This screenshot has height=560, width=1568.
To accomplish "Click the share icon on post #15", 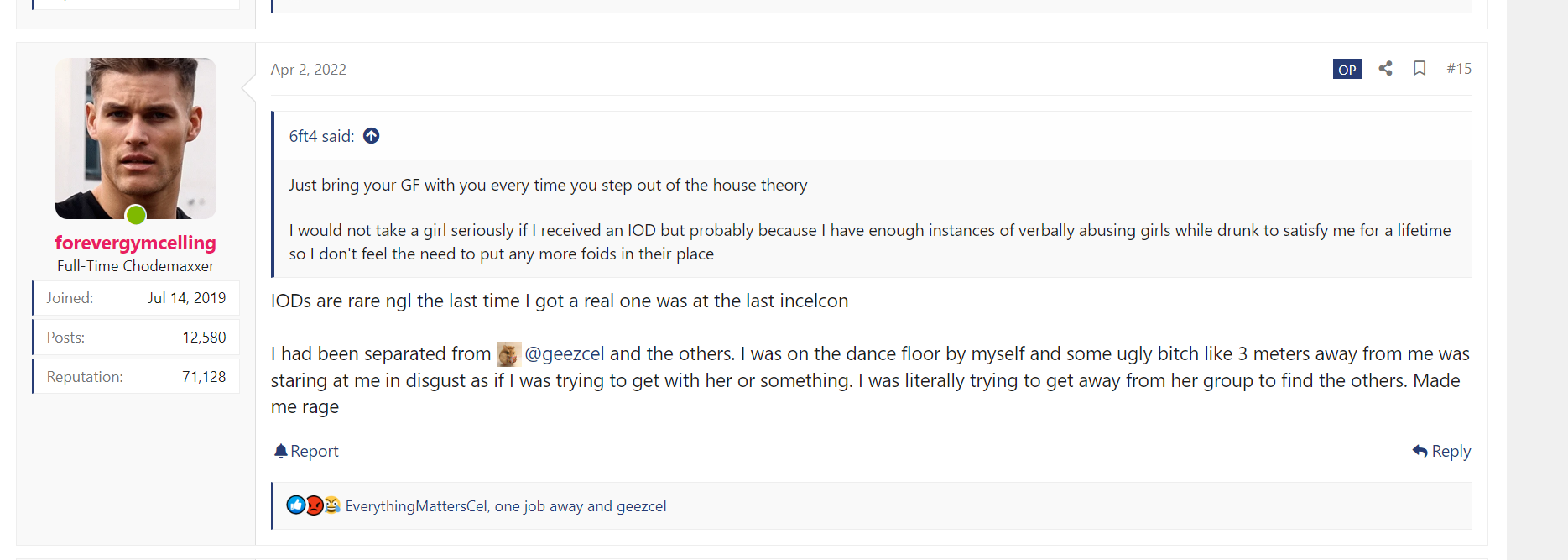I will point(1385,69).
